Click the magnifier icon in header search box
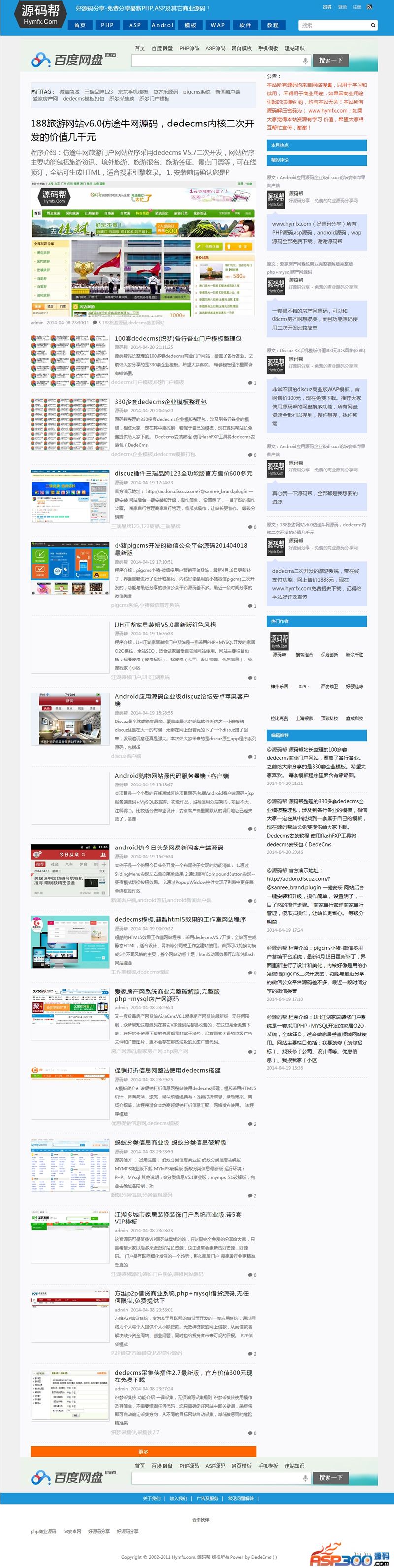Screen dimensions: 394x1568 [x=373, y=25]
